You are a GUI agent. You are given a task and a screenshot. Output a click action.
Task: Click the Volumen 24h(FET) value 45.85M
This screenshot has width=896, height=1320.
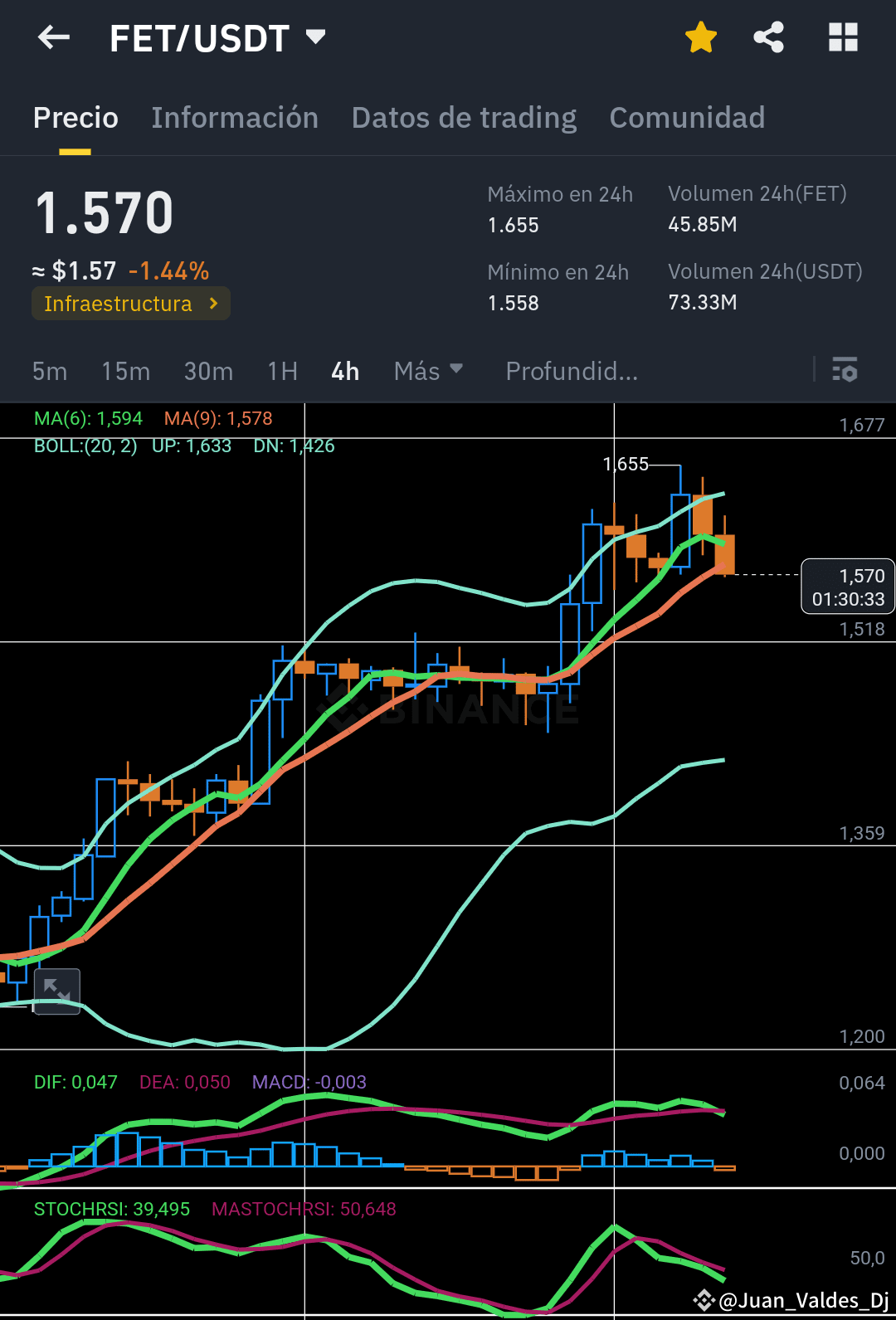[702, 224]
